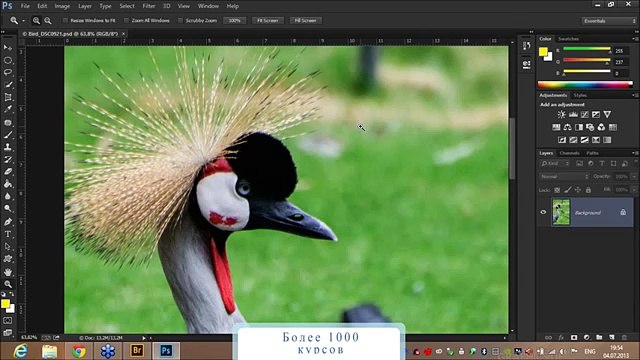This screenshot has width=640, height=360.
Task: Select the History Brush tool
Action: click(8, 159)
